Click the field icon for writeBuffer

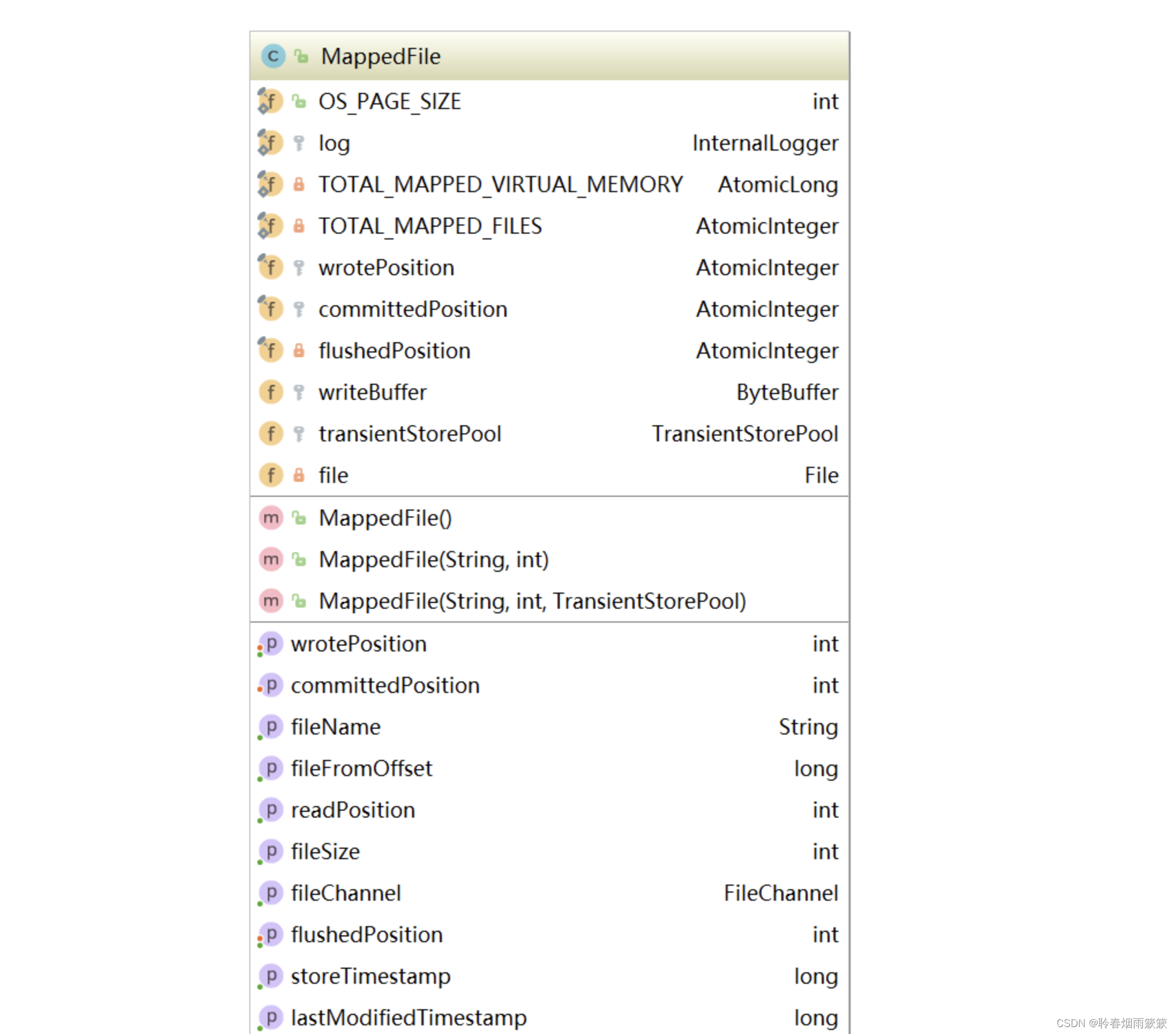click(271, 392)
